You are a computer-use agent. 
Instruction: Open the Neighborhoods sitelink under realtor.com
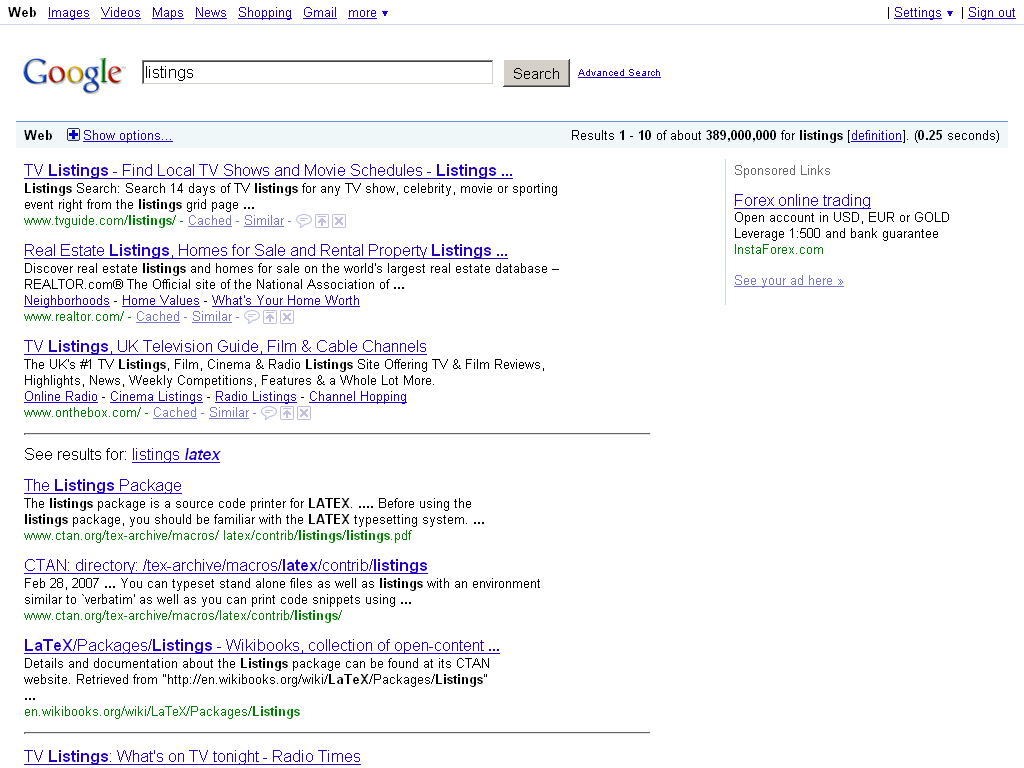pos(67,300)
